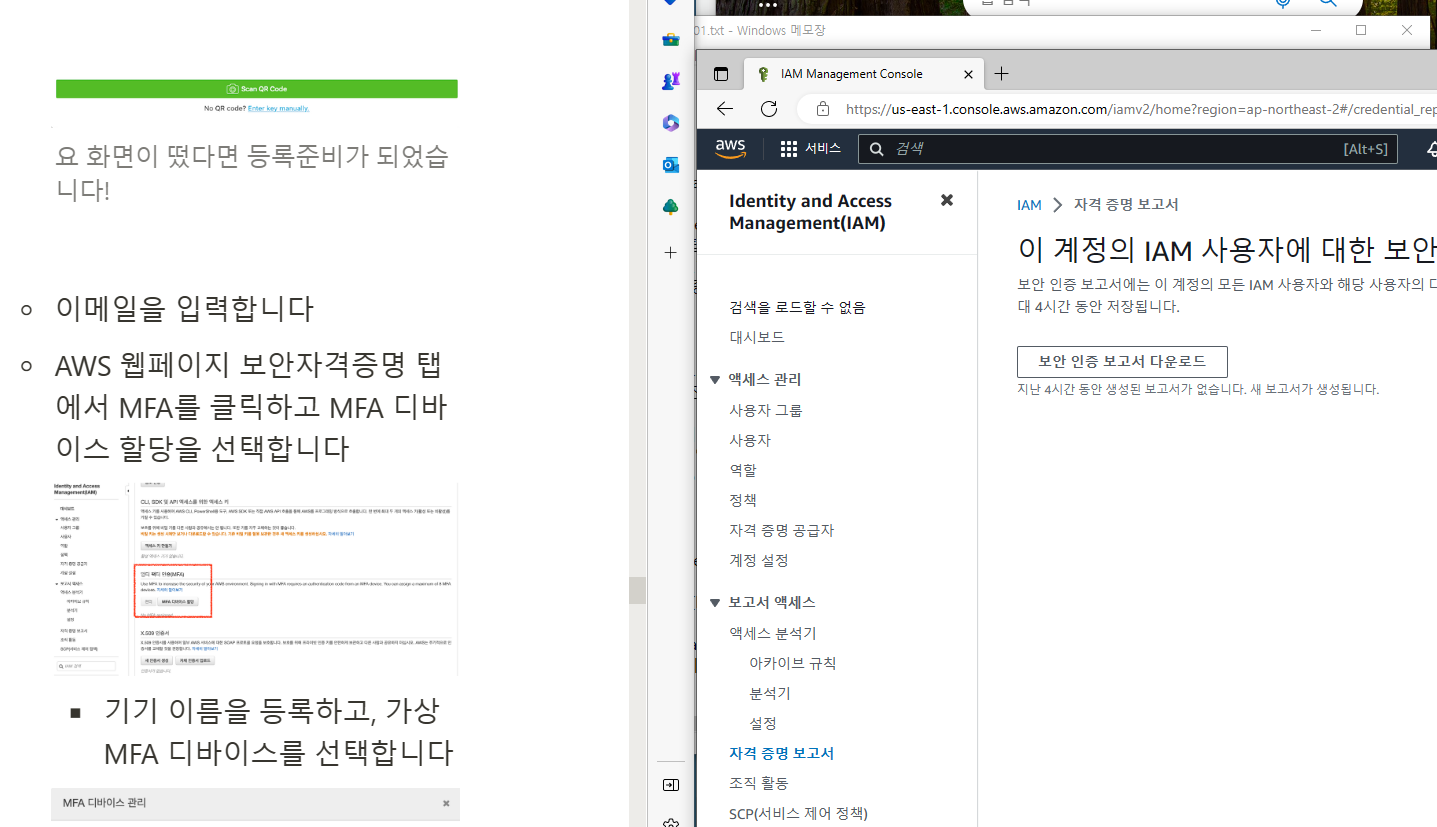Open a new browser tab with the plus button
Viewport: 1437px width, 827px height.
[1002, 74]
